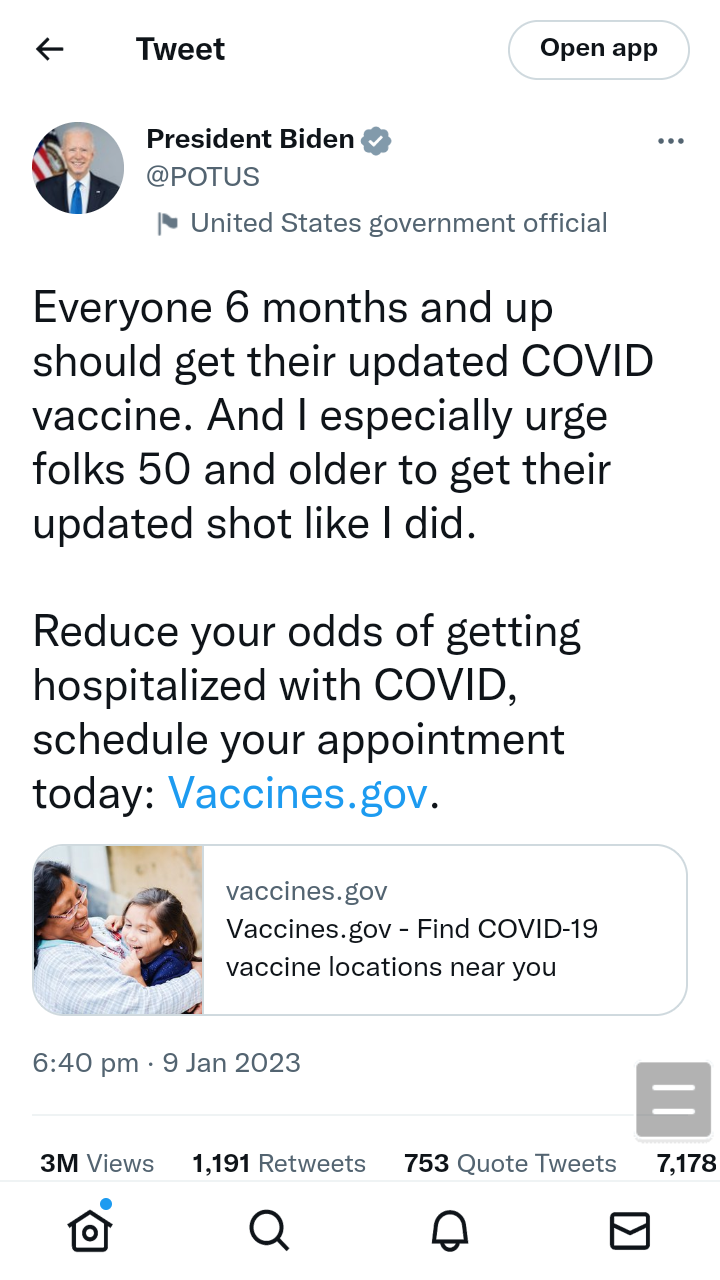Viewport: 720px width, 1280px height.
Task: Open the tweet's three-dot more menu
Action: [671, 141]
